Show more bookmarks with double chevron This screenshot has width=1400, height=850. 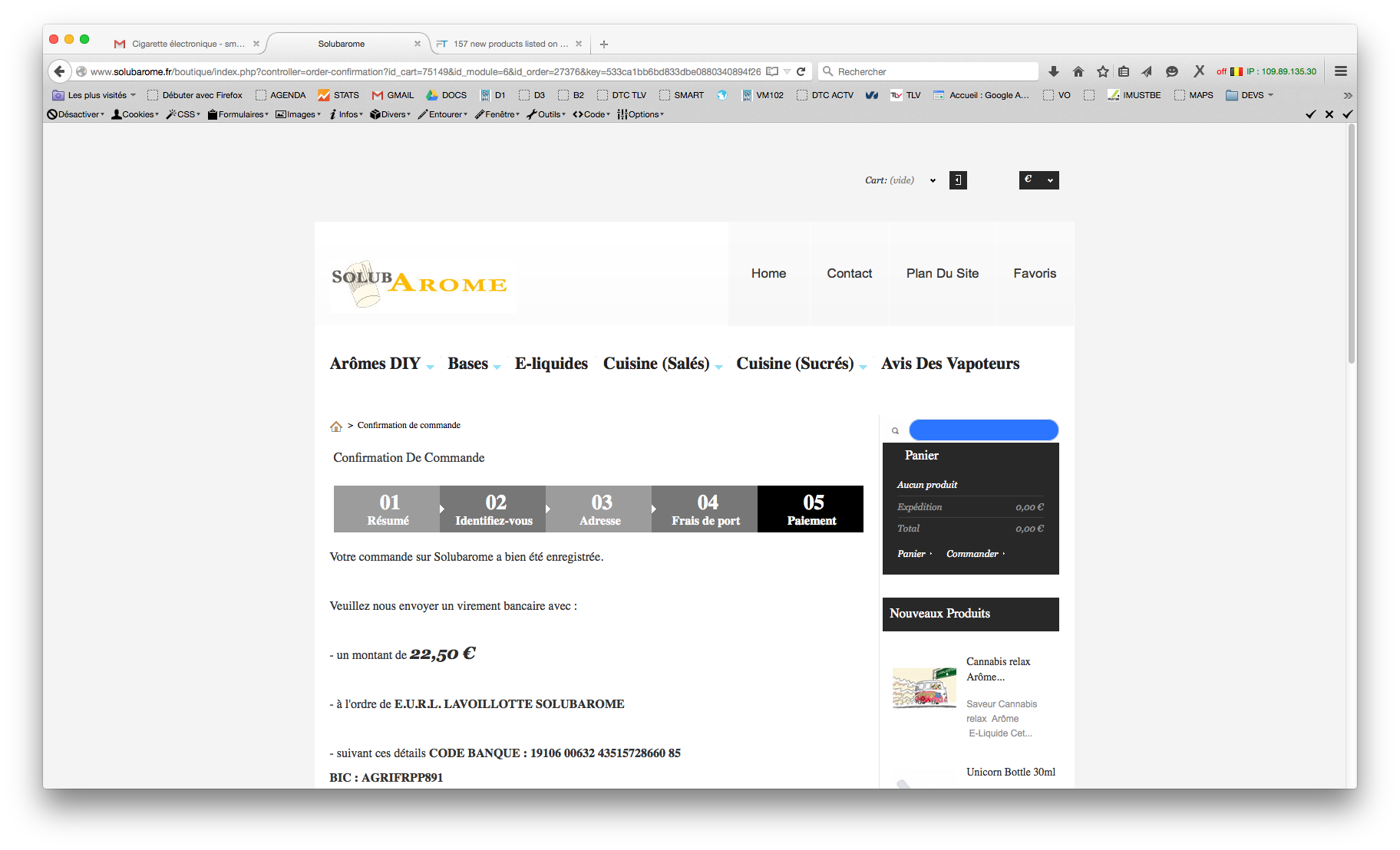(x=1347, y=95)
